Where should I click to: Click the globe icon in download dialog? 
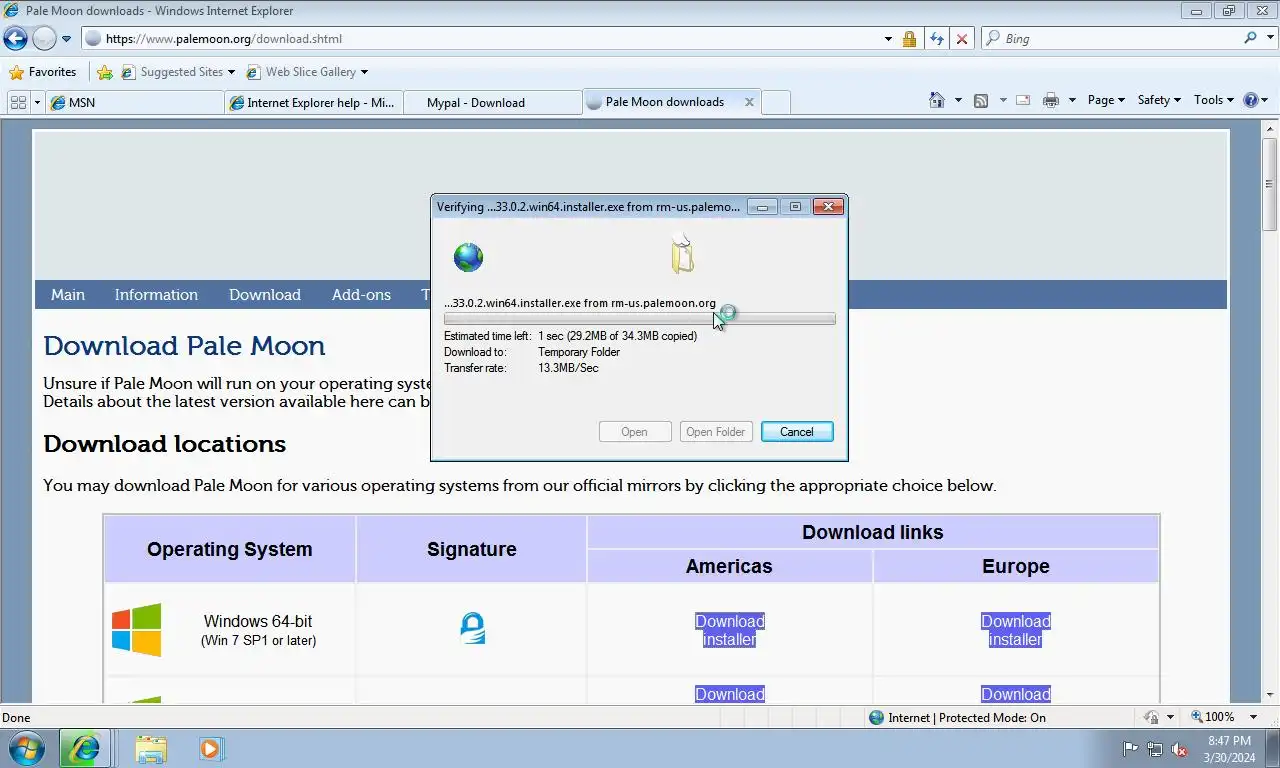pos(468,257)
